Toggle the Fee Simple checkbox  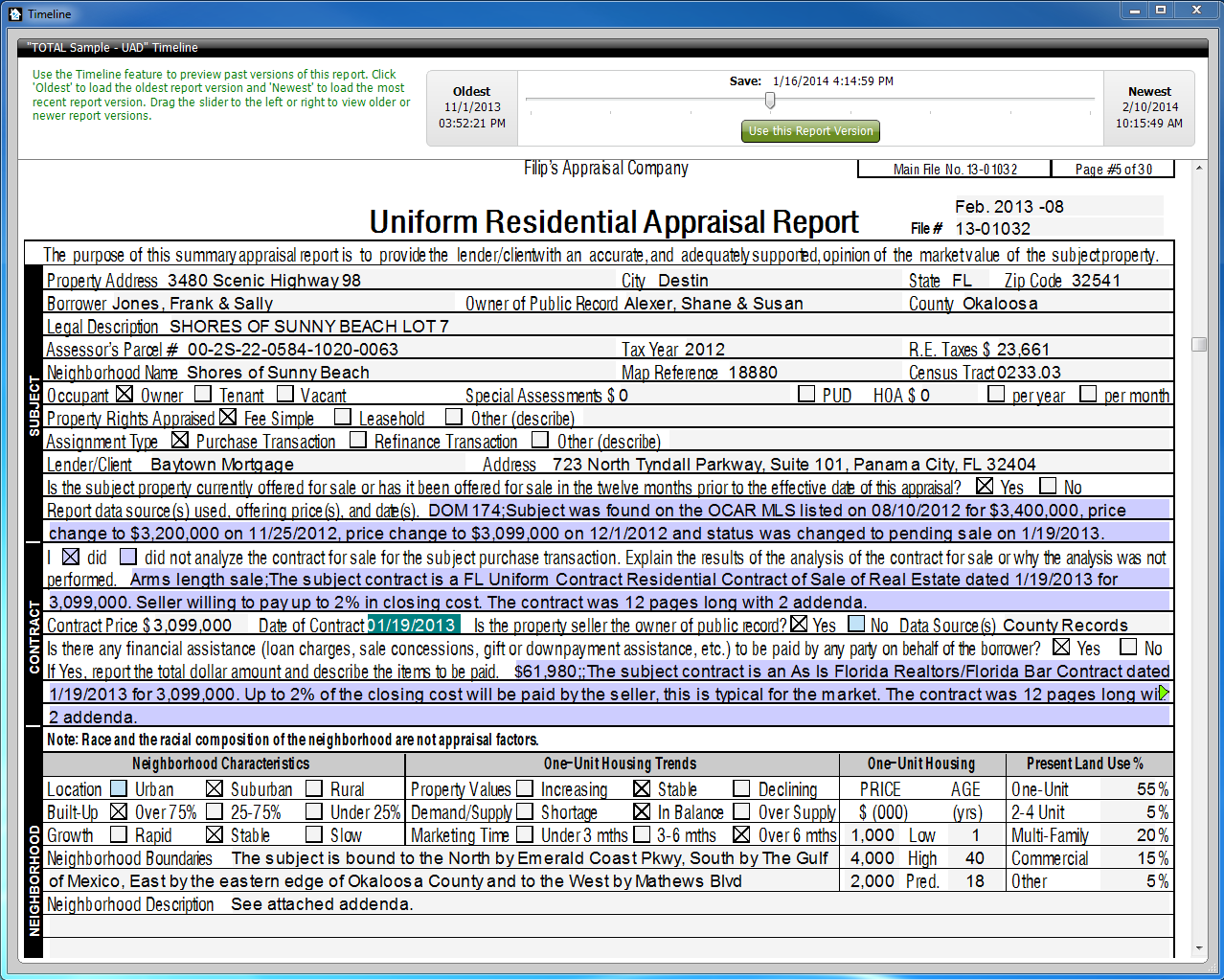228,417
